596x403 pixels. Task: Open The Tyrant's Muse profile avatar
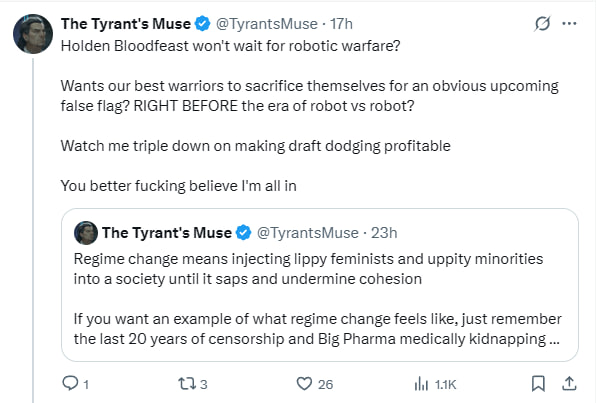point(33,34)
